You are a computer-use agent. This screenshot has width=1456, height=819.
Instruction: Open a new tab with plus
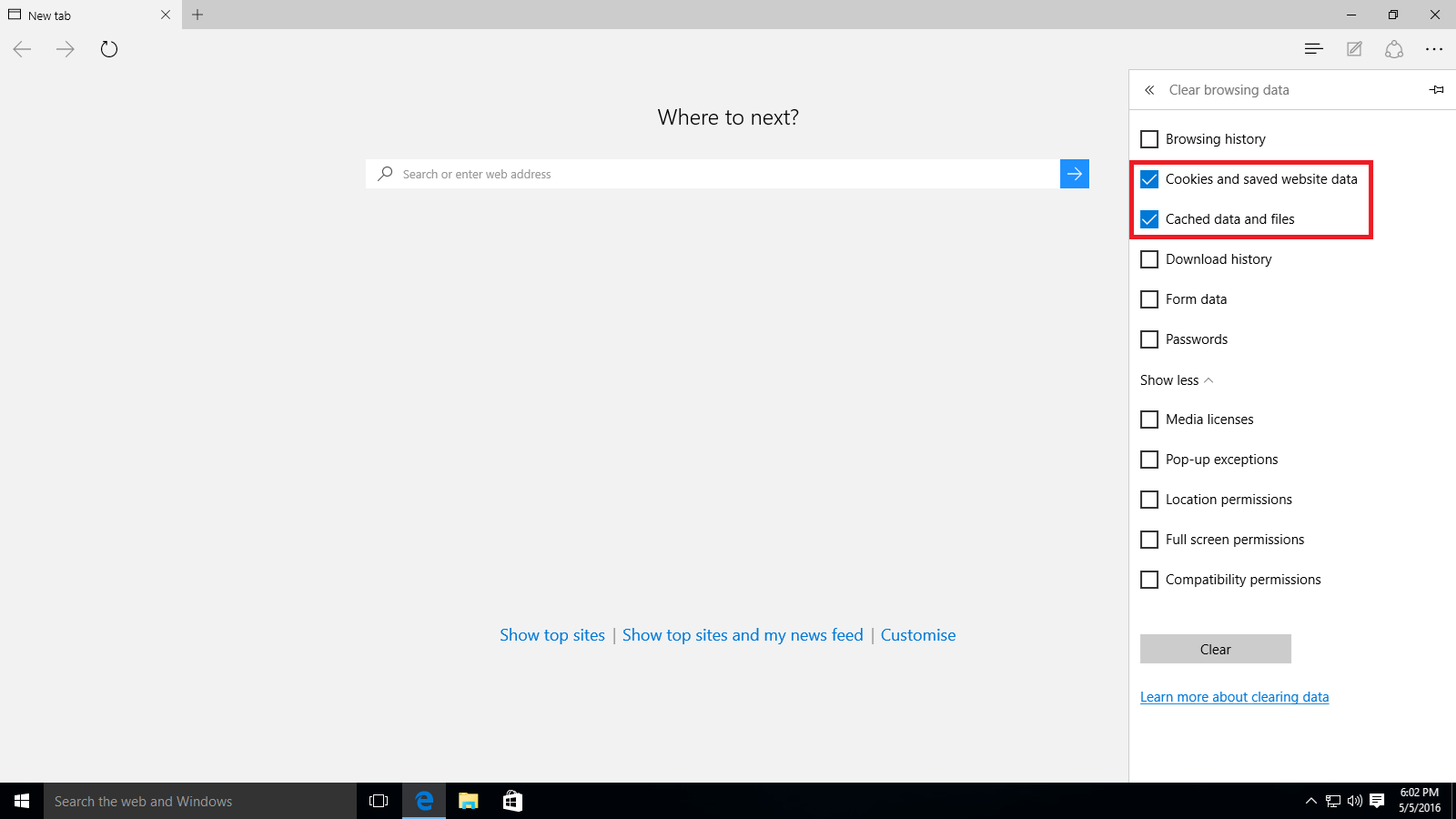[197, 15]
